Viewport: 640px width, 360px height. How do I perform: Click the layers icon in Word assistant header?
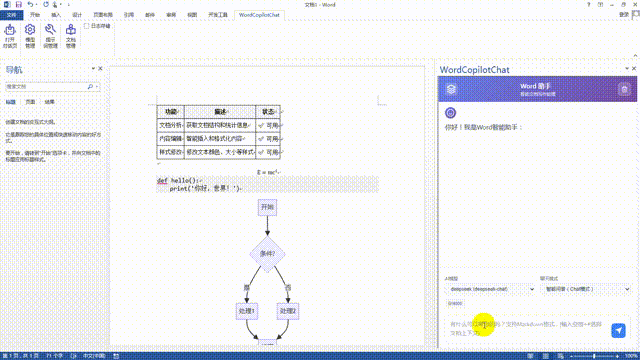click(x=451, y=89)
